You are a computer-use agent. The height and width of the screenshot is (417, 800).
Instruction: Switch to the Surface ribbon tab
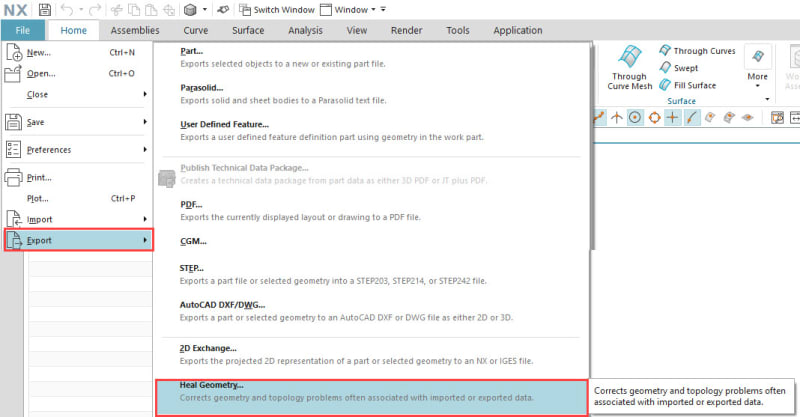248,30
